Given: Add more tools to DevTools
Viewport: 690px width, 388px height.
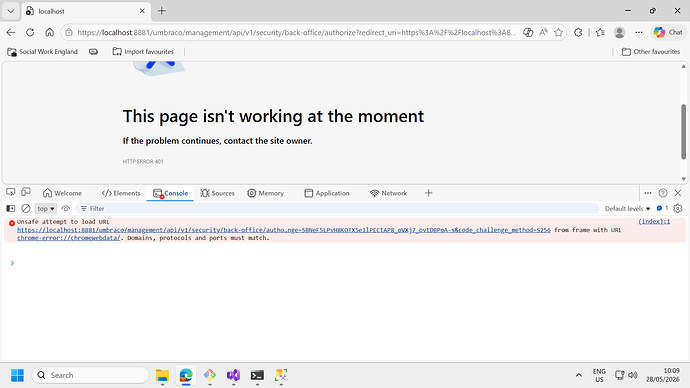Looking at the screenshot, I should point(429,193).
